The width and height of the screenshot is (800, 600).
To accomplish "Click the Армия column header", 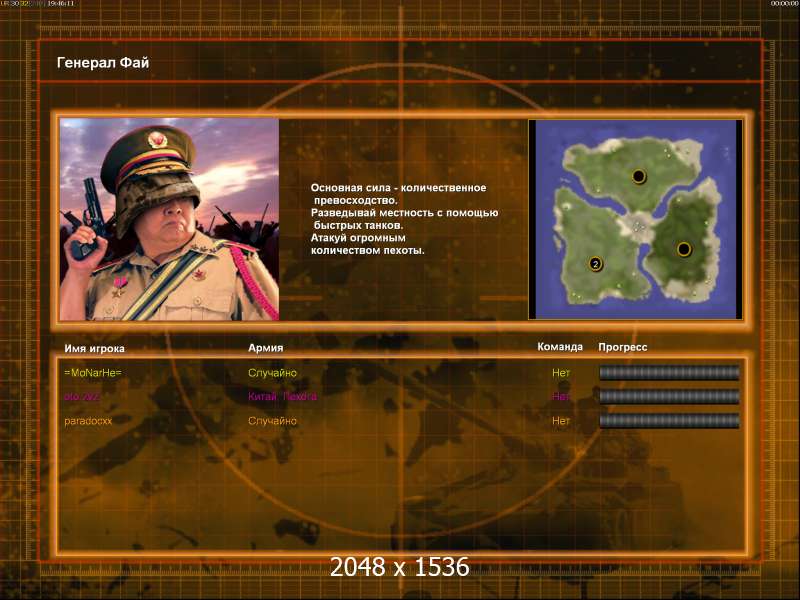I will 265,348.
